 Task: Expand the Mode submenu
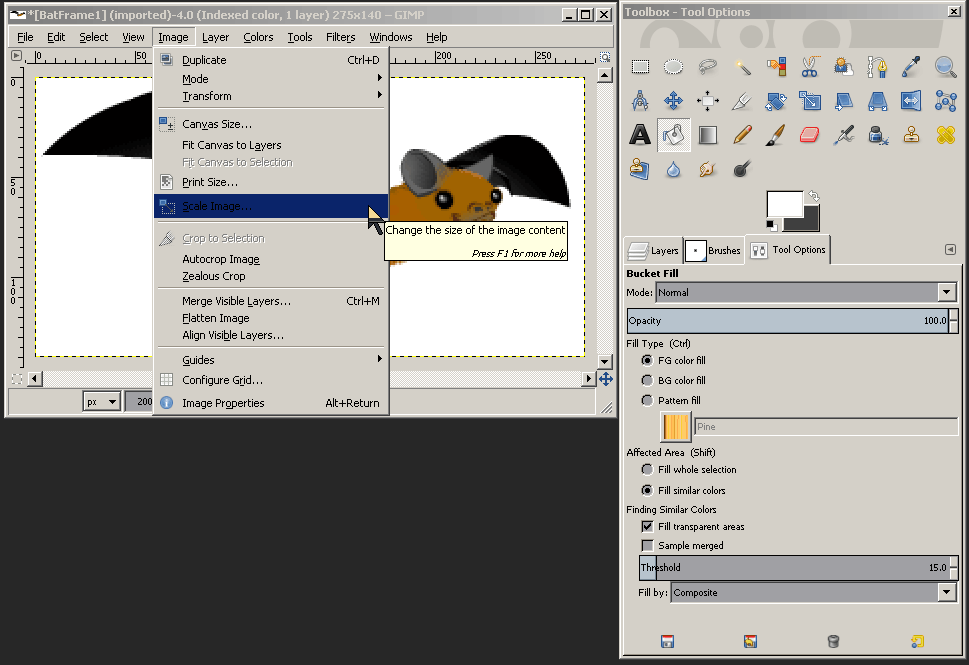[271, 79]
